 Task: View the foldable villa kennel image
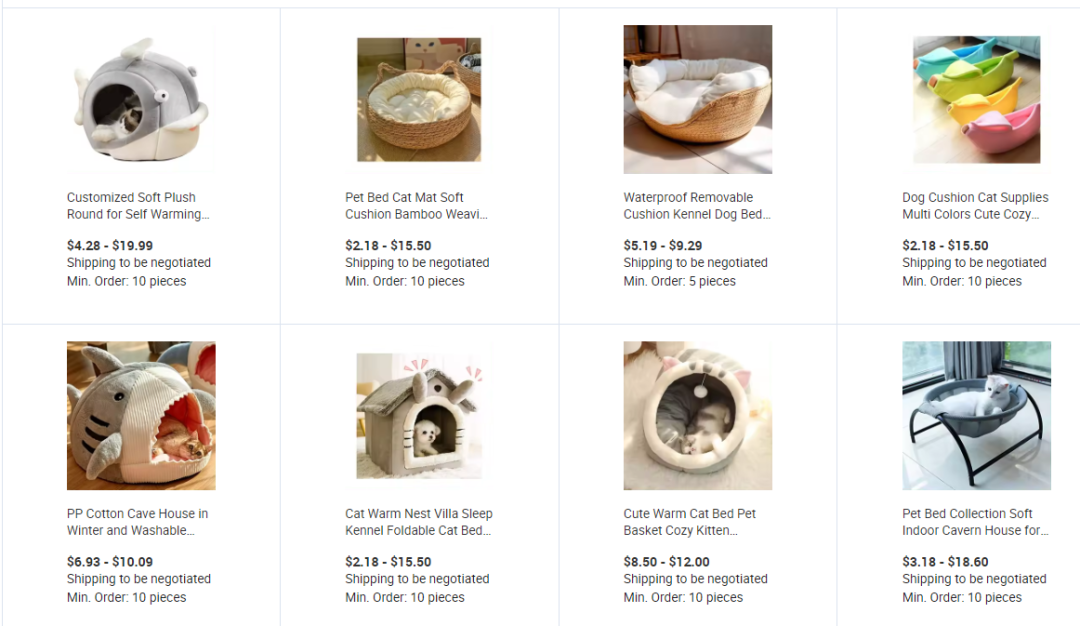tap(419, 415)
